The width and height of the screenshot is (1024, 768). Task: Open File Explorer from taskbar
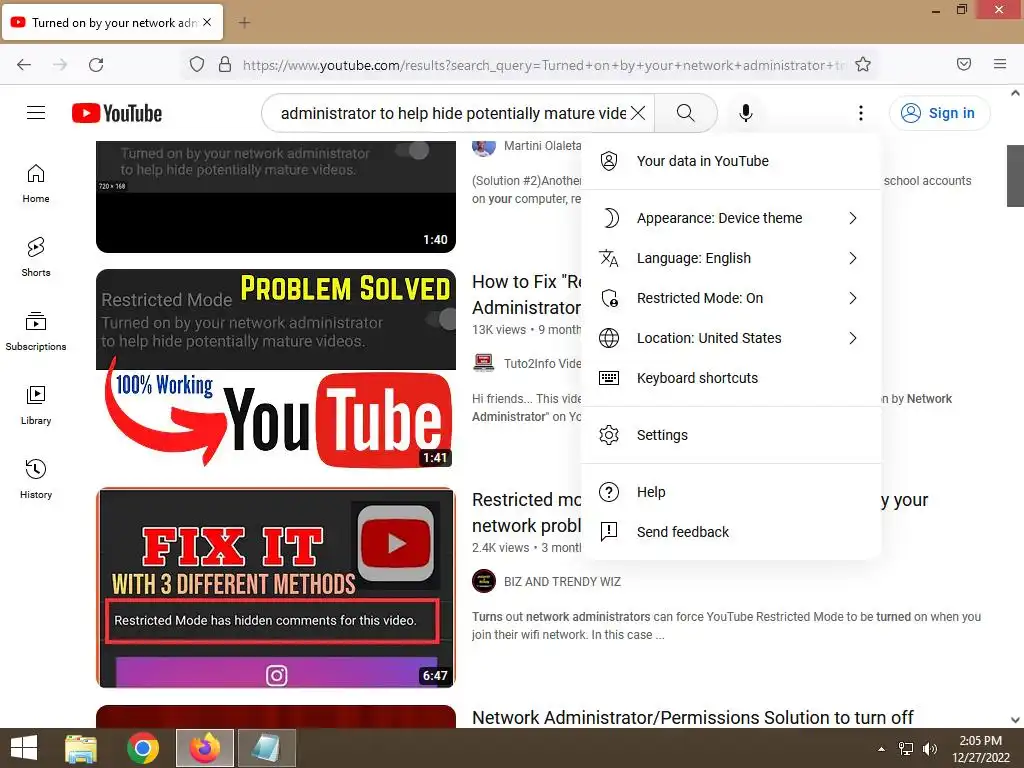pos(81,748)
